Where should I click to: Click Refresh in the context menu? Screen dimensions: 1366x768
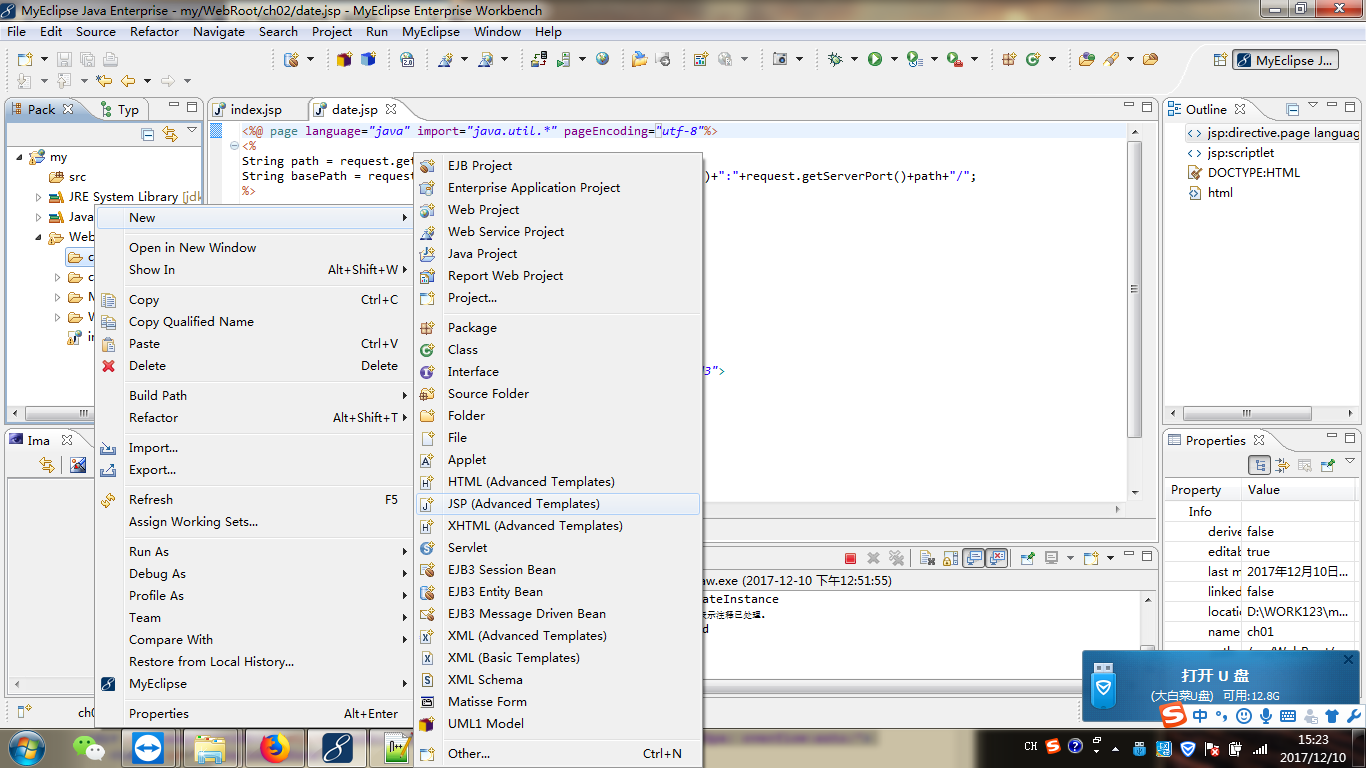click(x=254, y=500)
